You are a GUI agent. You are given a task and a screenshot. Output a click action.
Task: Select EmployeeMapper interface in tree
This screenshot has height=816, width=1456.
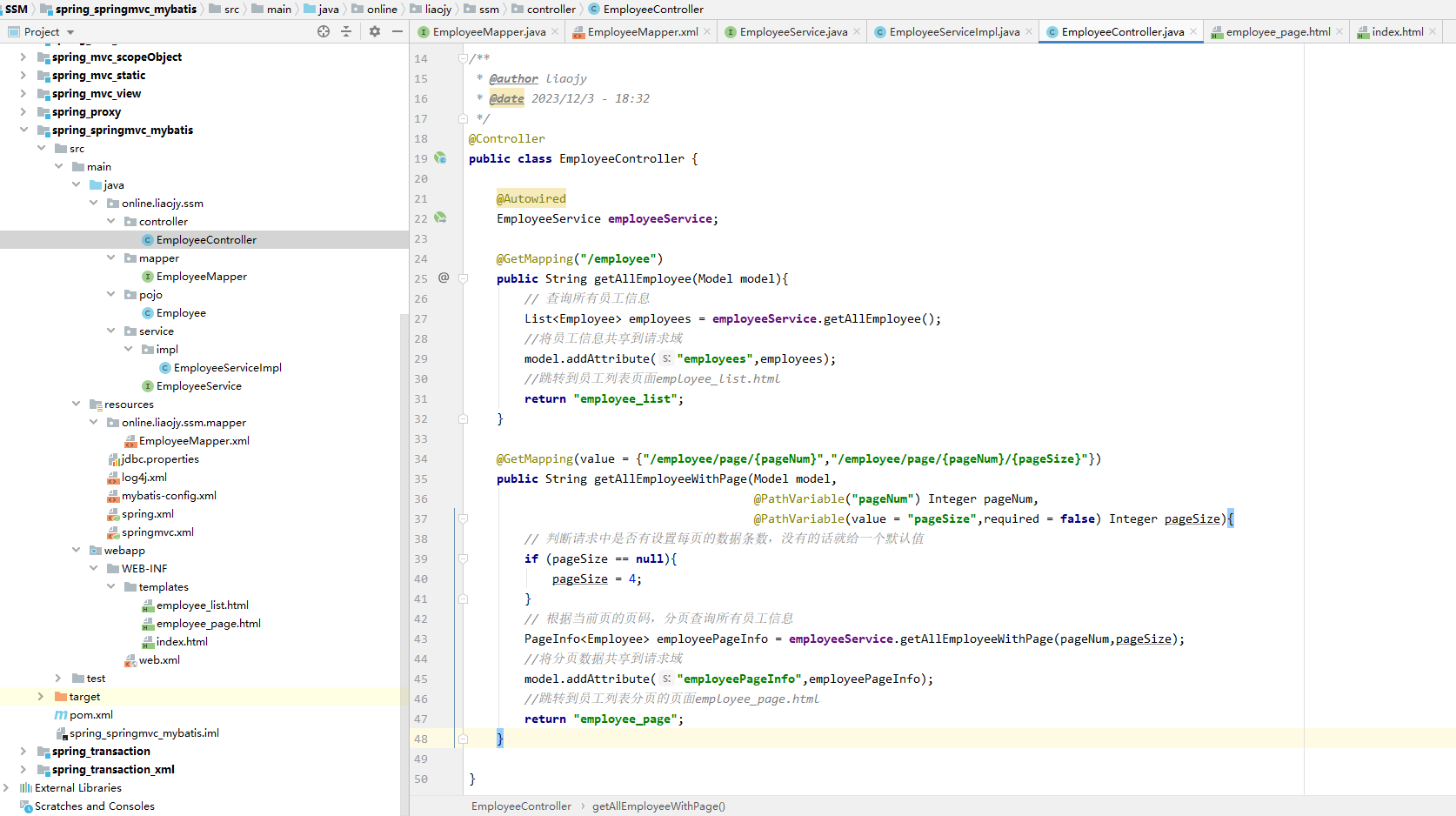click(201, 276)
